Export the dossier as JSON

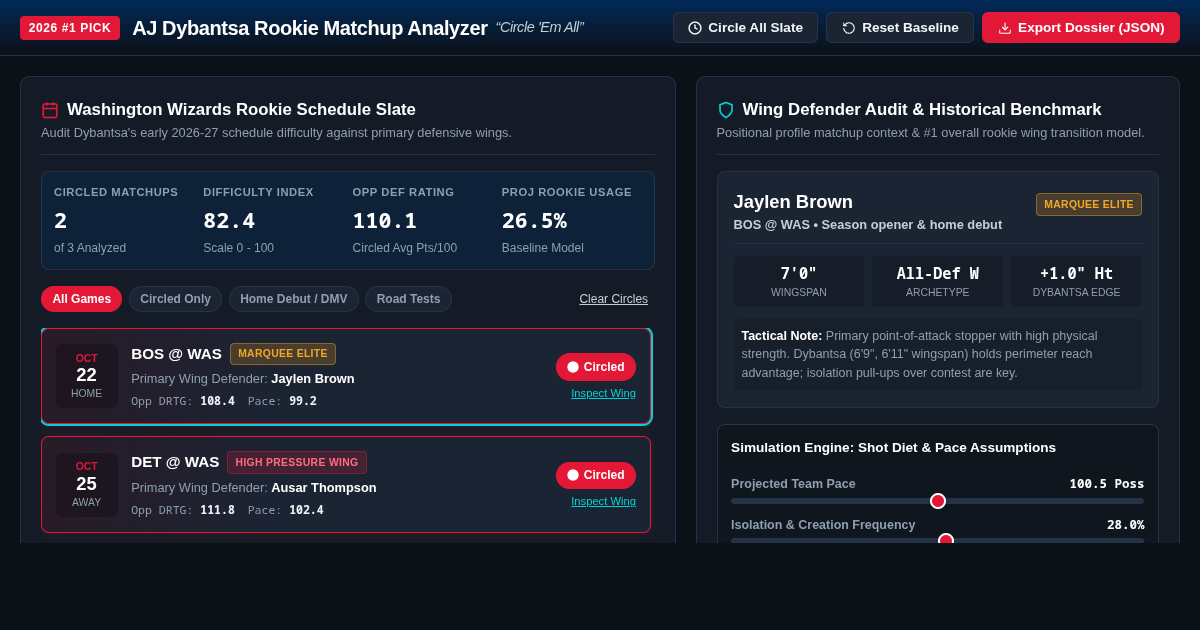pyautogui.click(x=1081, y=28)
